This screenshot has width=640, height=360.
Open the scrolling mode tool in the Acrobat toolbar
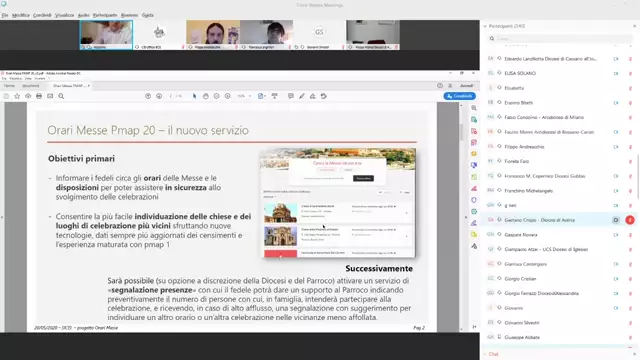(x=275, y=96)
